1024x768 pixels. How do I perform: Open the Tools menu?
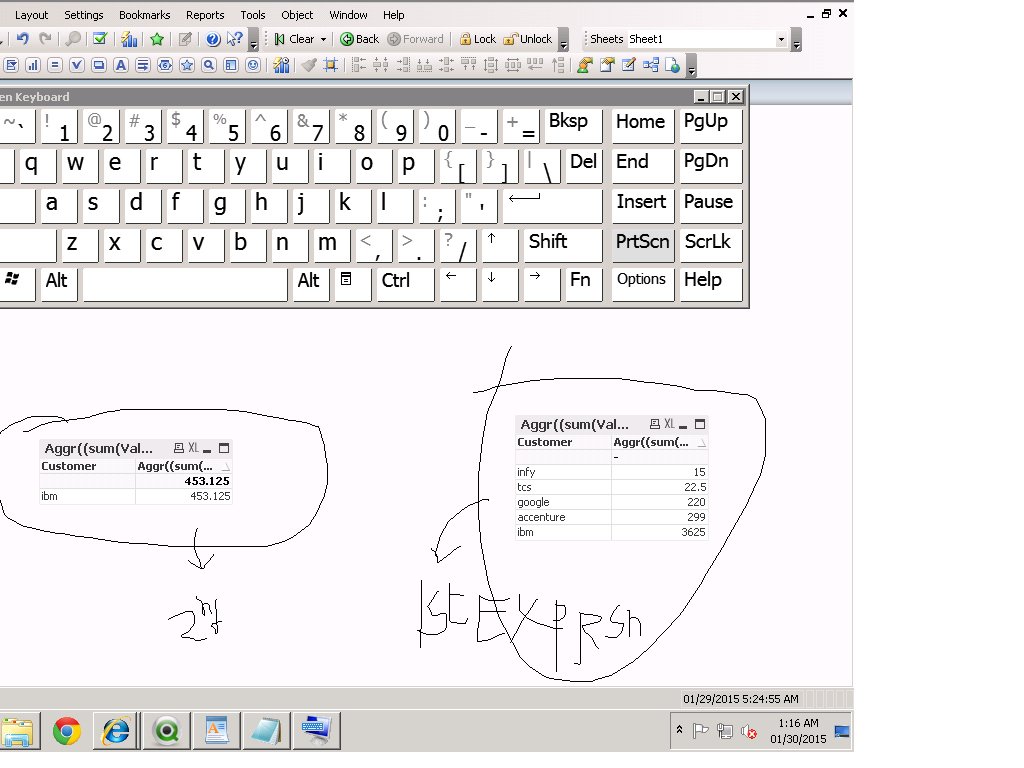pos(253,14)
